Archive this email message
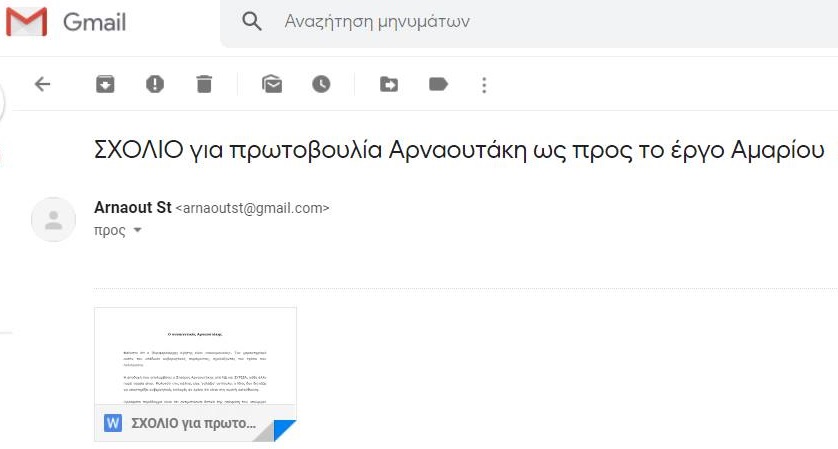The width and height of the screenshot is (838, 449). (105, 85)
